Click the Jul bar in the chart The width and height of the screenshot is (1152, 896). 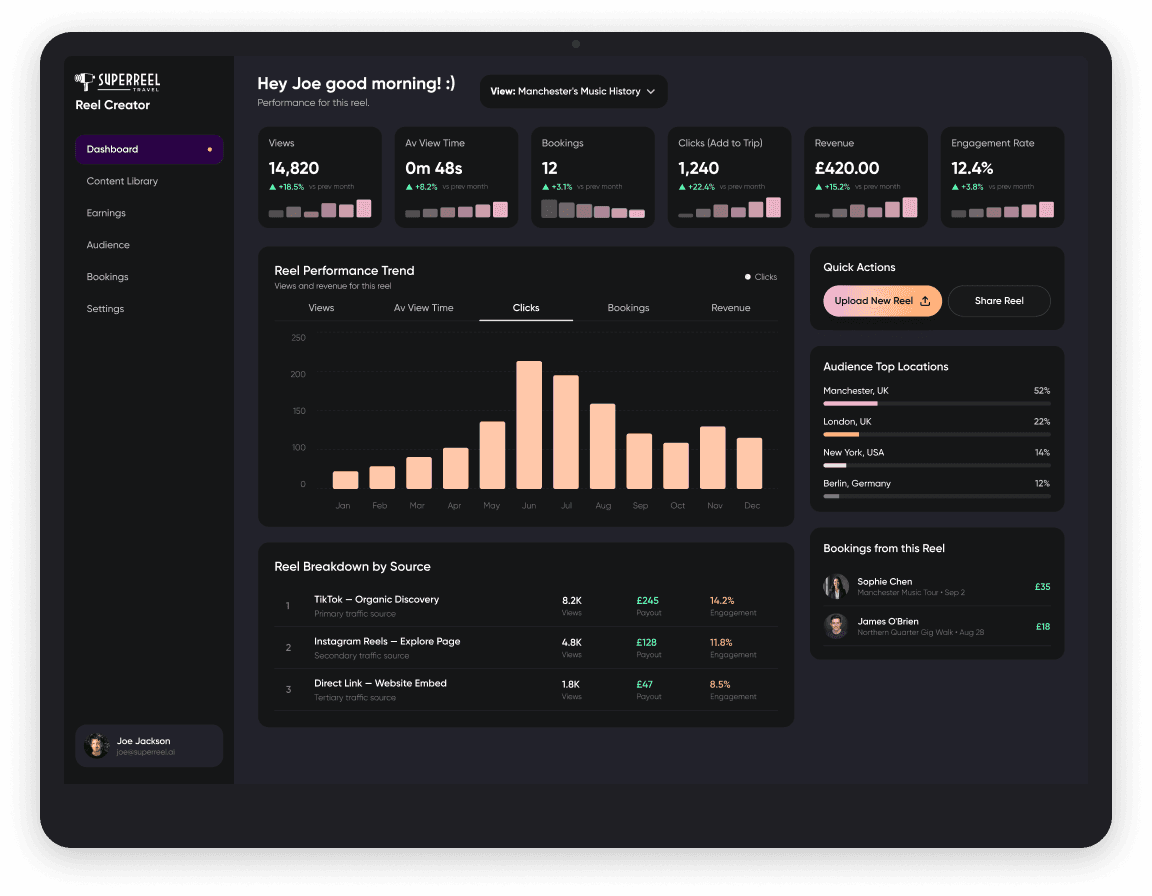click(x=566, y=432)
